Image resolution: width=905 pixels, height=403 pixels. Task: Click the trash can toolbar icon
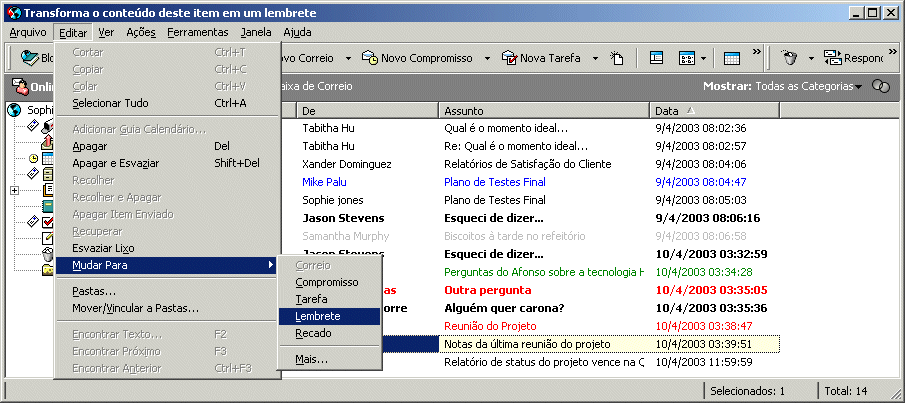tap(789, 58)
